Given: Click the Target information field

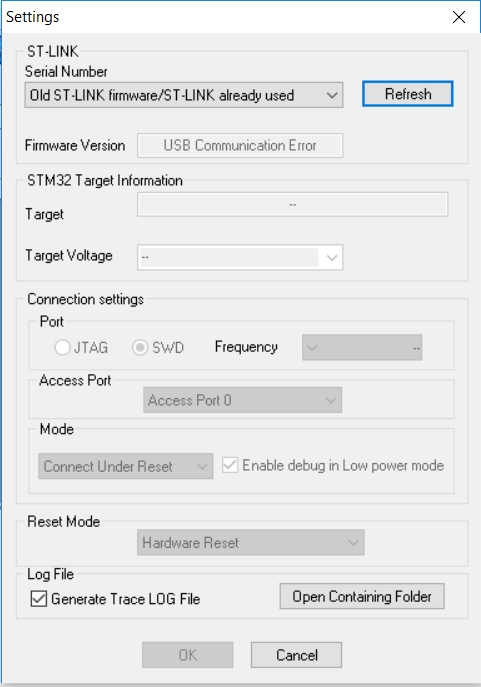Looking at the screenshot, I should point(293,204).
